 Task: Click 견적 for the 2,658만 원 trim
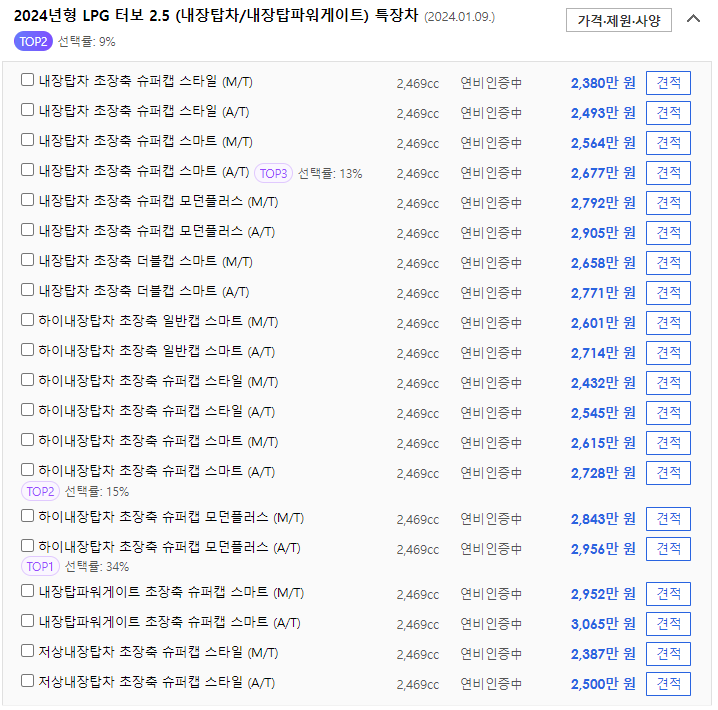(x=668, y=263)
